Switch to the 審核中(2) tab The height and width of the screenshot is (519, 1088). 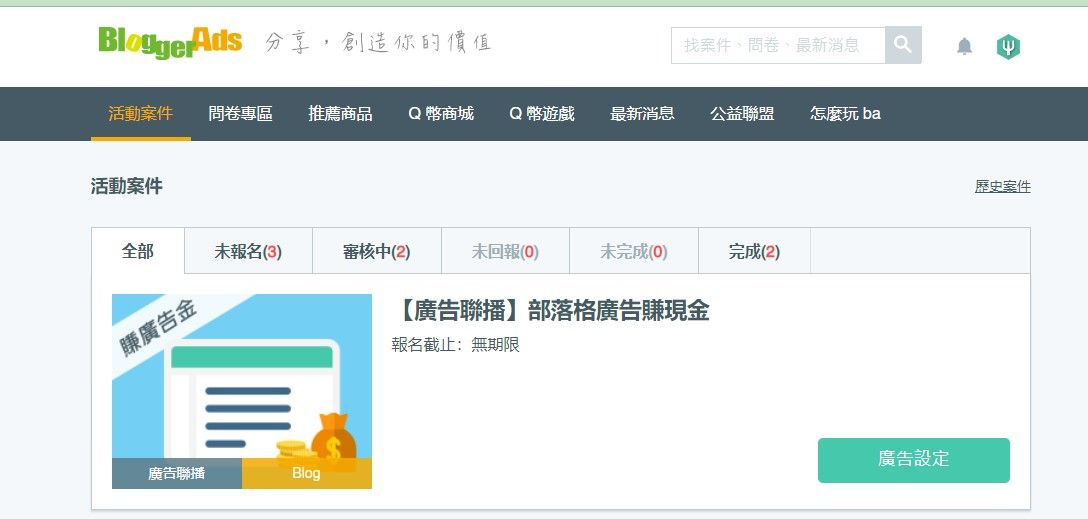(x=377, y=251)
